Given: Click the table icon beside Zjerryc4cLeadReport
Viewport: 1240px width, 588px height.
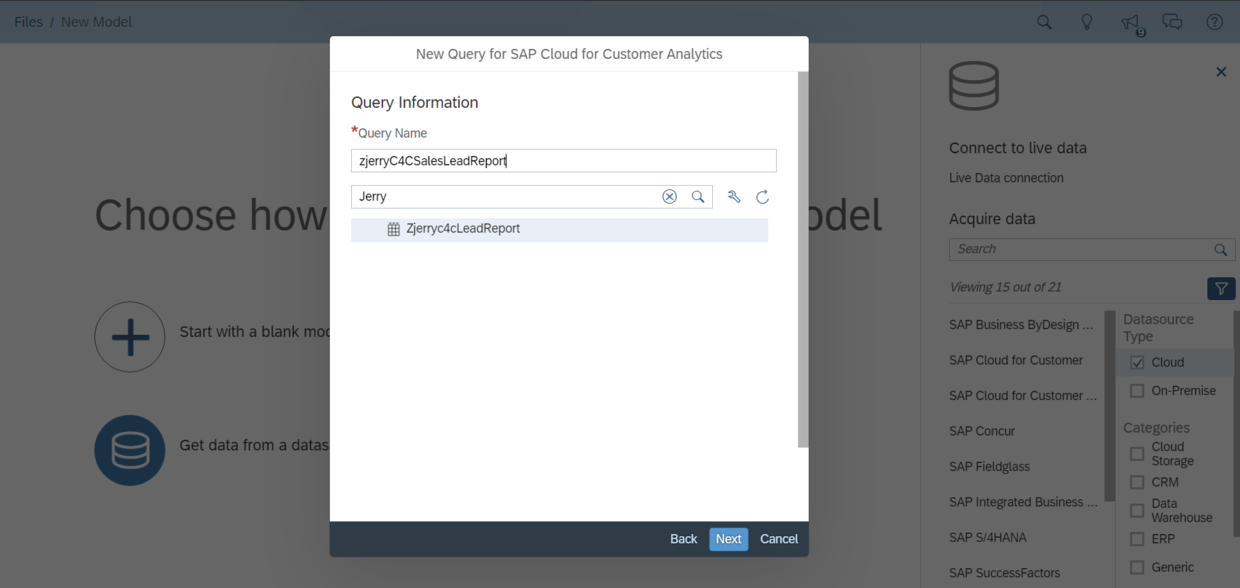Looking at the screenshot, I should (x=394, y=229).
